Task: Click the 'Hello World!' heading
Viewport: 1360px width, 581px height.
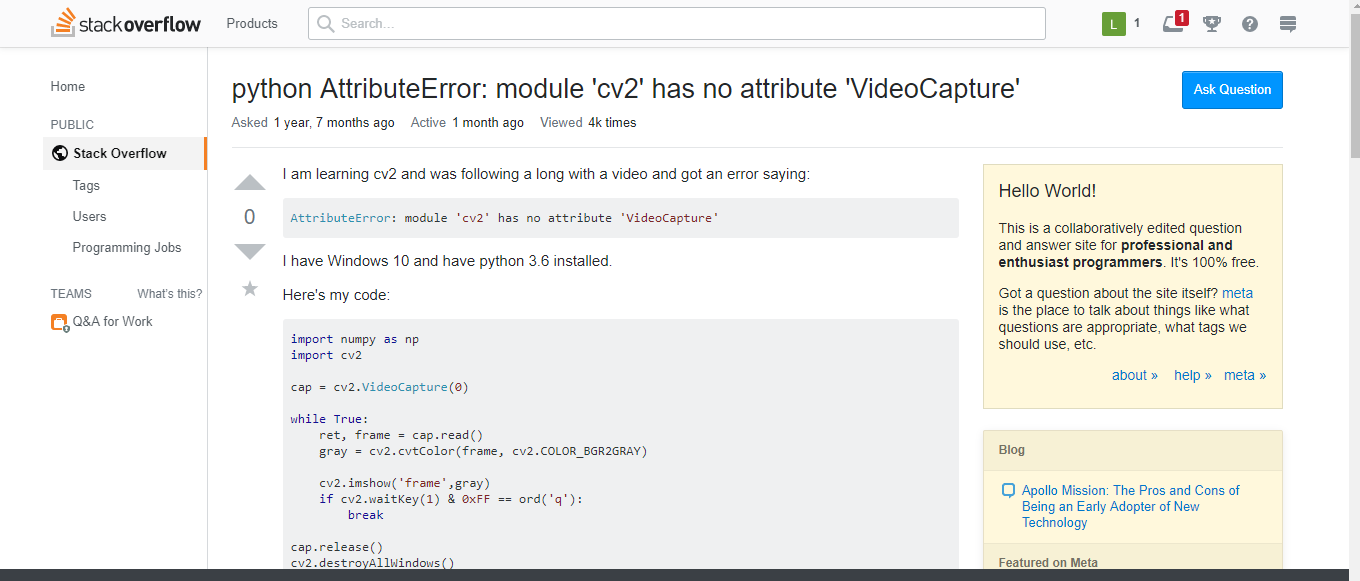Action: pyautogui.click(x=1047, y=191)
